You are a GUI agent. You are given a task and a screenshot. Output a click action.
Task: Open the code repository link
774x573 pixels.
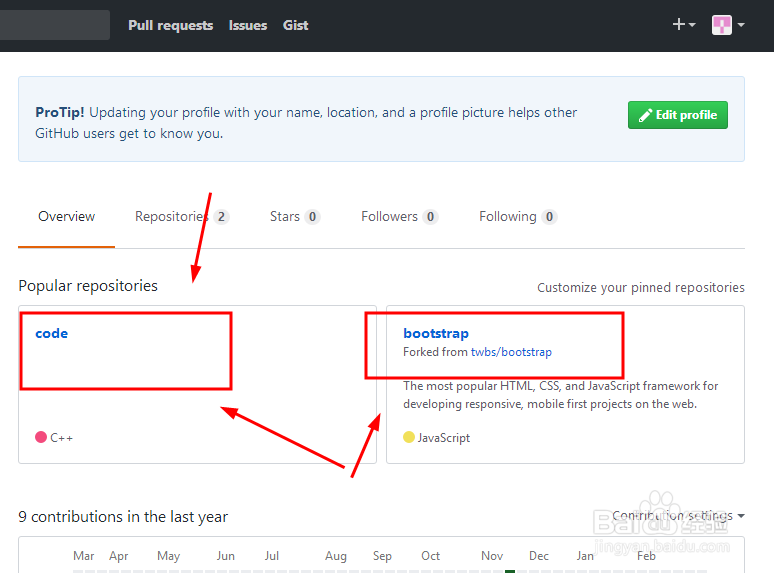52,334
